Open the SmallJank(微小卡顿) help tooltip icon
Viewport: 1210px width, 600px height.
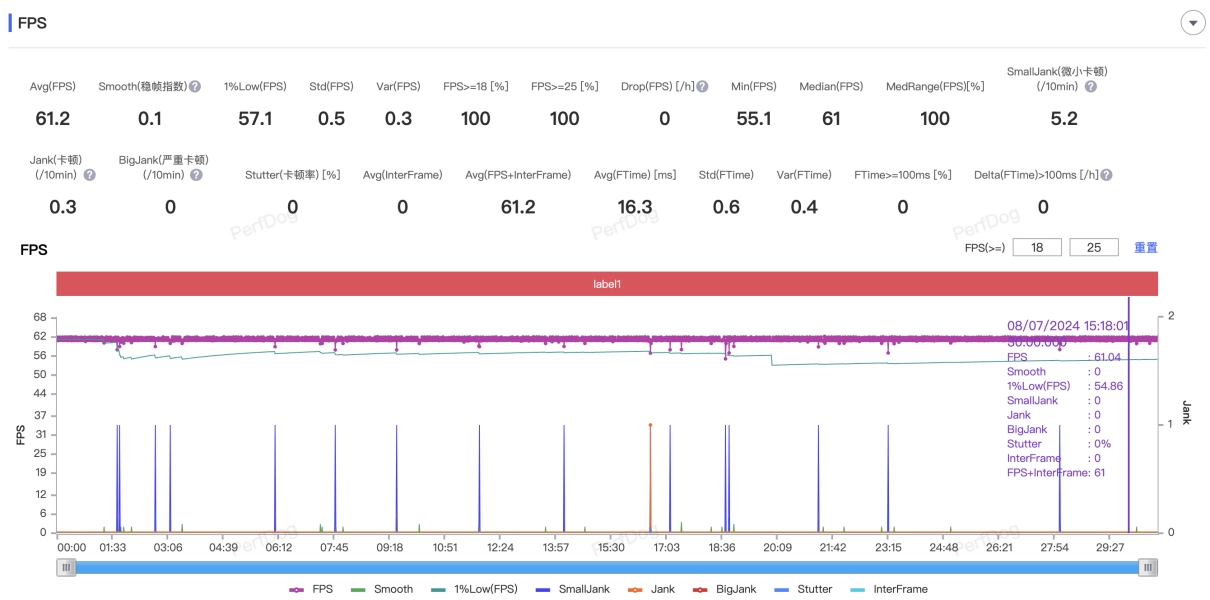tap(1090, 87)
